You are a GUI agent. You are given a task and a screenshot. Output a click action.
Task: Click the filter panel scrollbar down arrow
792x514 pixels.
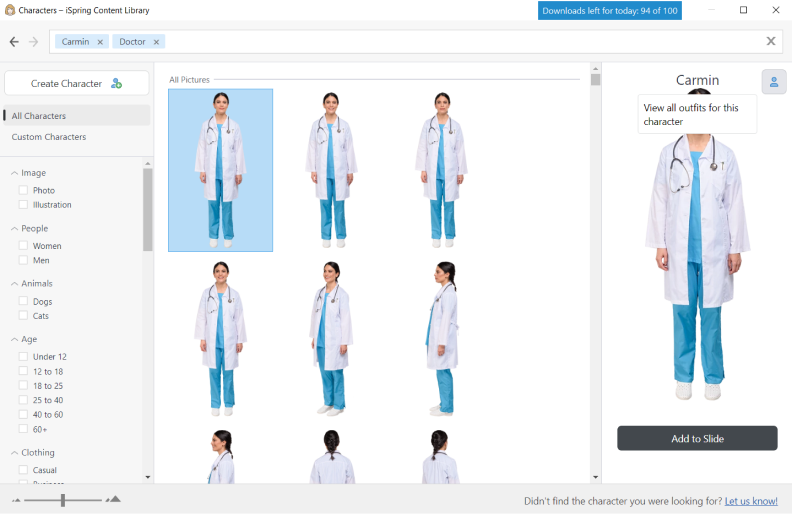[x=147, y=477]
